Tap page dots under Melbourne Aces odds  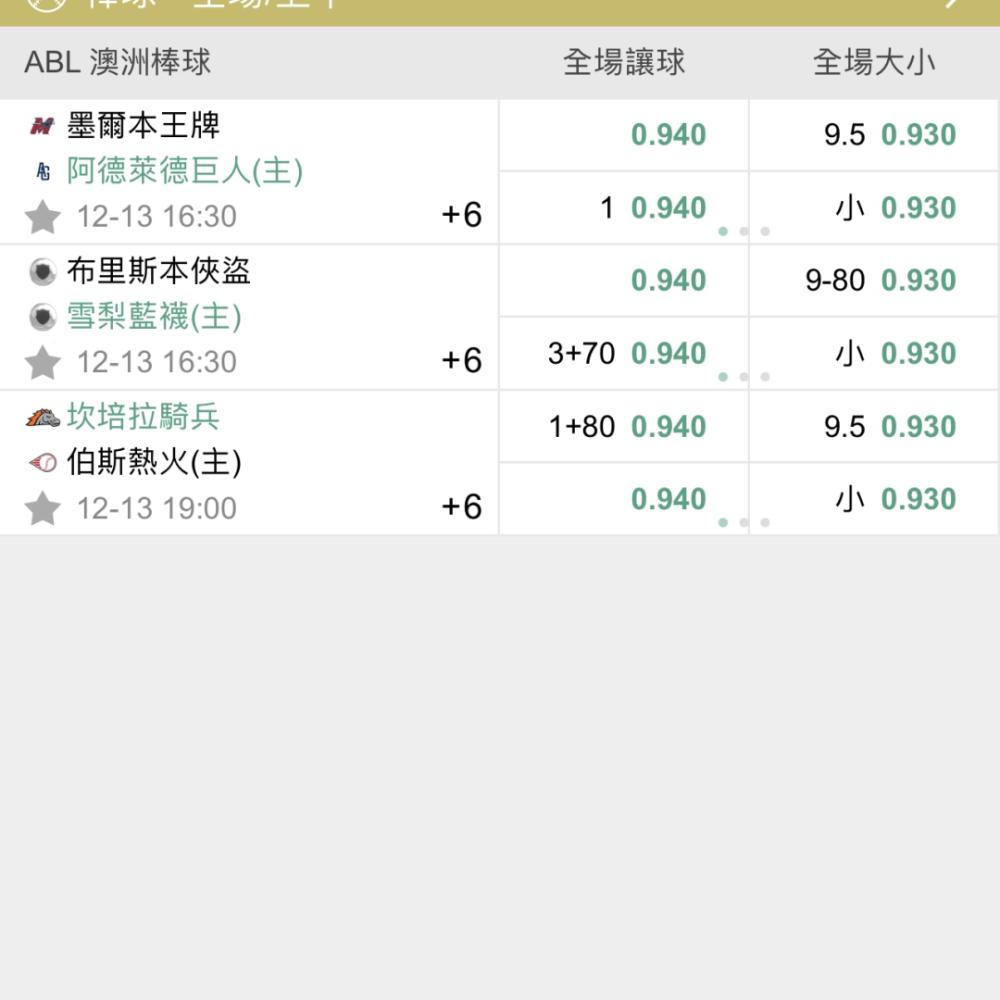[x=744, y=232]
